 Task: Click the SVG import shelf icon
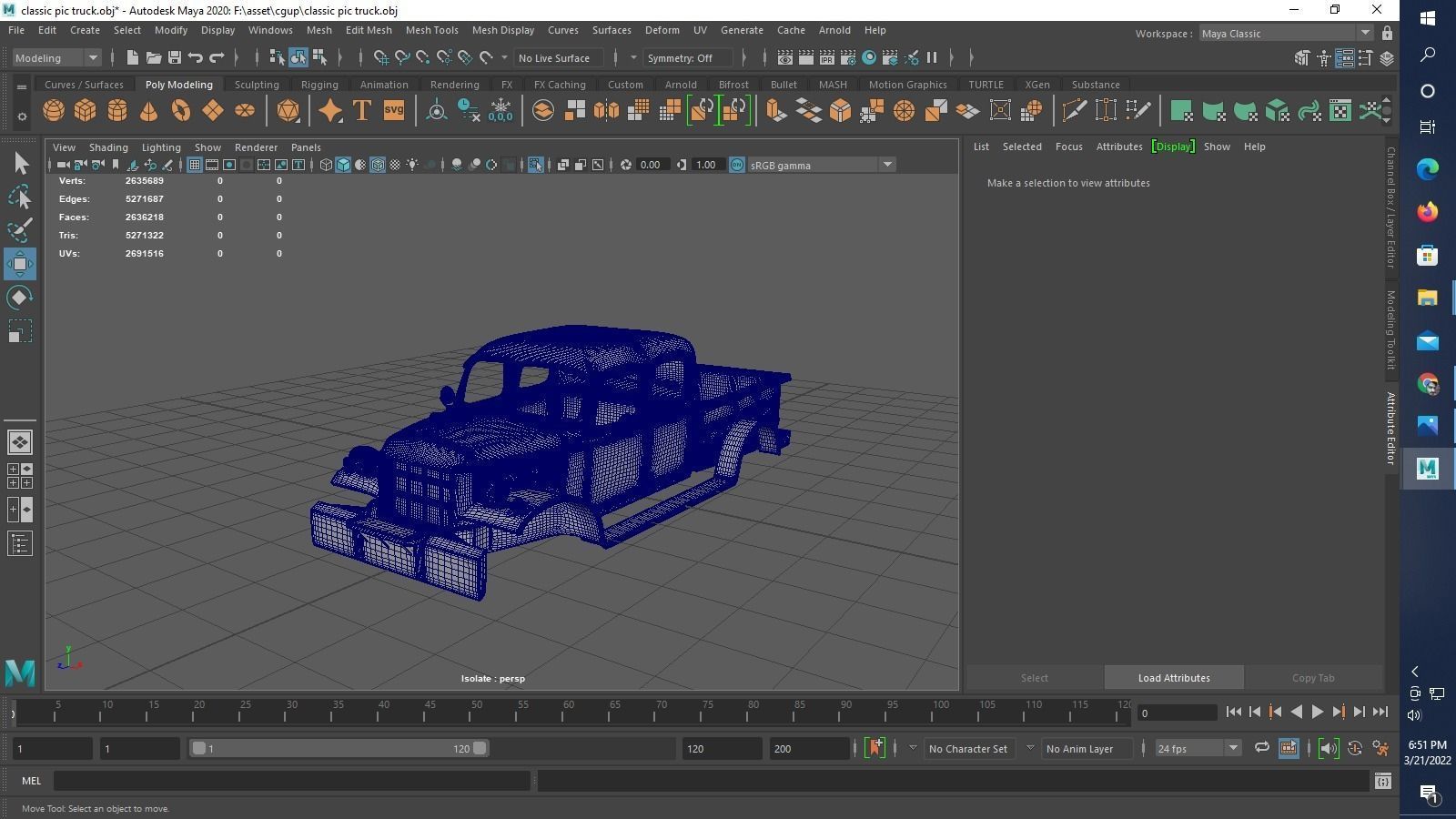pos(393,111)
